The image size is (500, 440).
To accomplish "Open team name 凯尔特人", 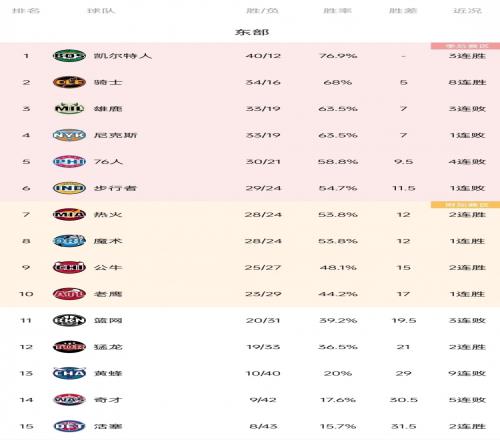I will 123,56.
